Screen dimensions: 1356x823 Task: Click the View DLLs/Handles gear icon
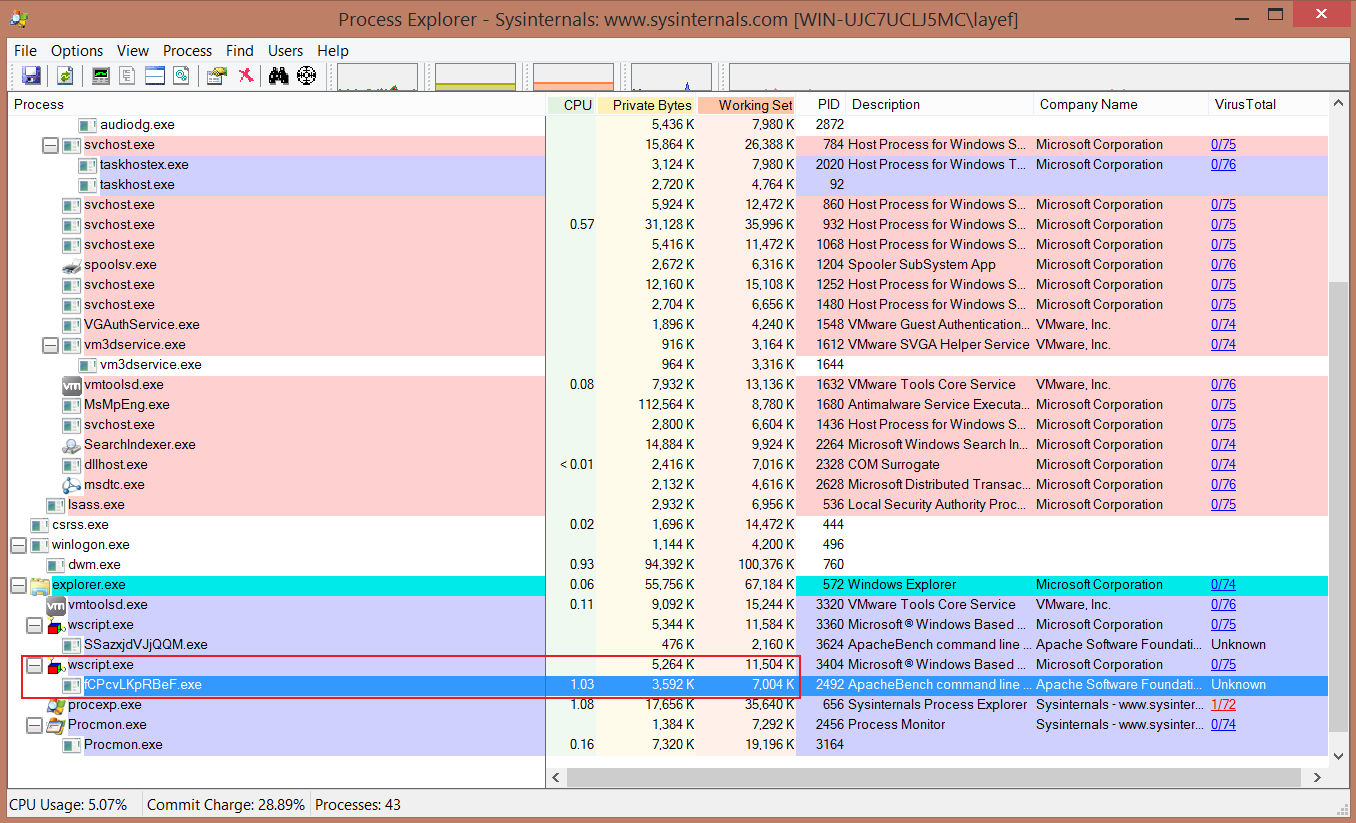[181, 75]
